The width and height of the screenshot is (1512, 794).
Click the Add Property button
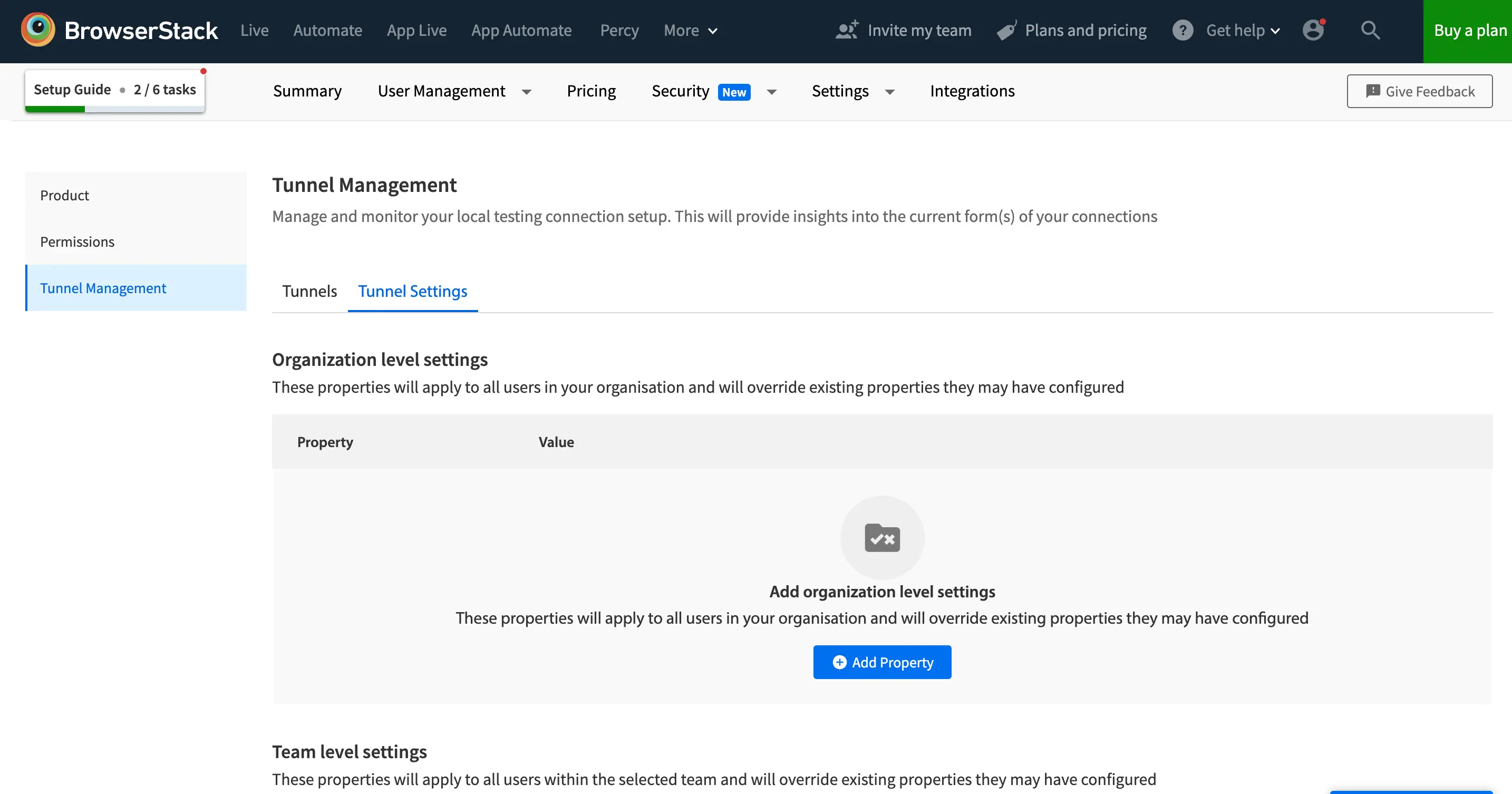coord(881,662)
